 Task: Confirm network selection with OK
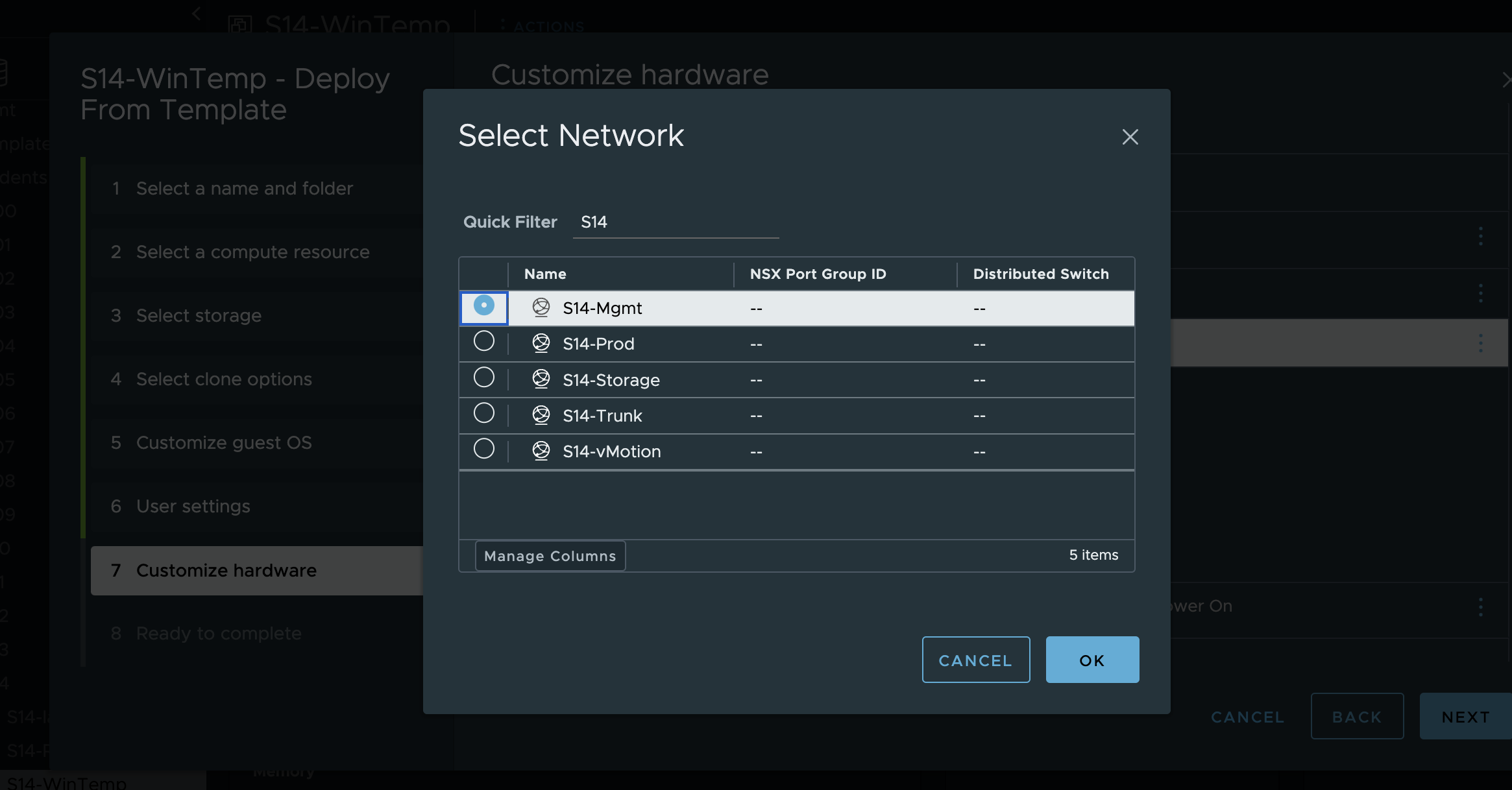pos(1091,660)
